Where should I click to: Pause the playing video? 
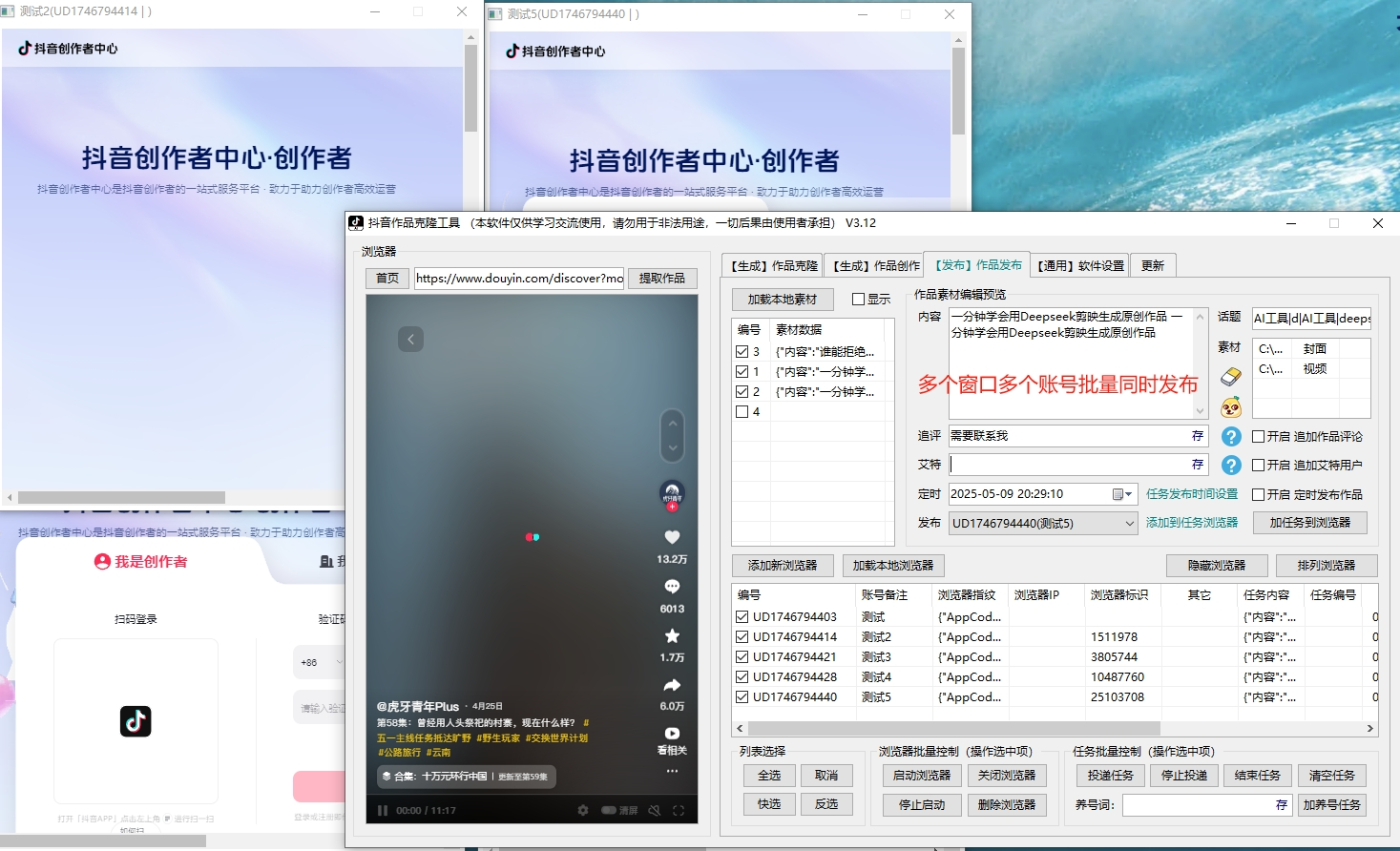[381, 809]
